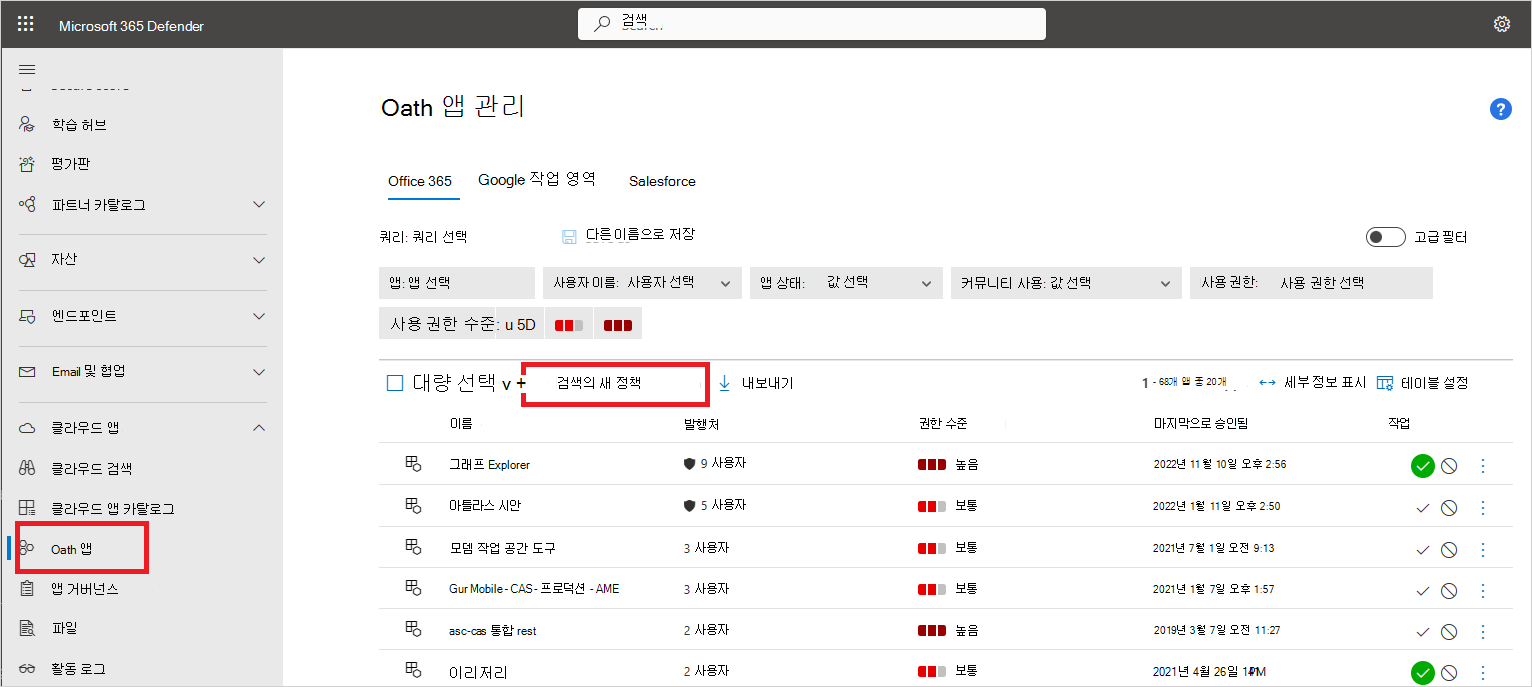Approve the 그래프 Explorer app green check
1532x687 pixels.
pos(1422,466)
